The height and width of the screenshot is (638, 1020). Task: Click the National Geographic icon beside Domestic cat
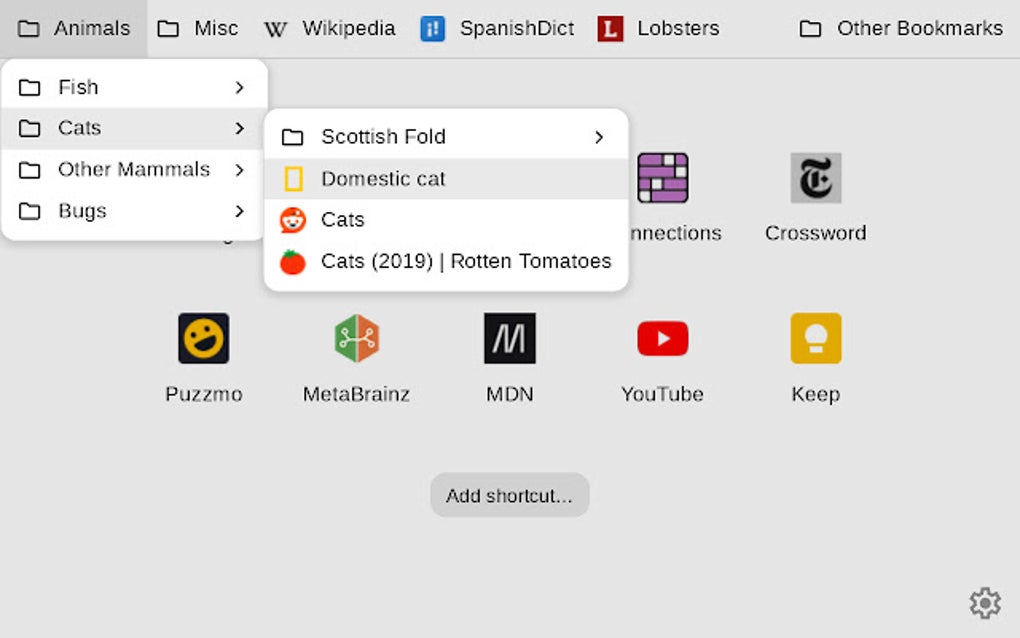pos(293,179)
